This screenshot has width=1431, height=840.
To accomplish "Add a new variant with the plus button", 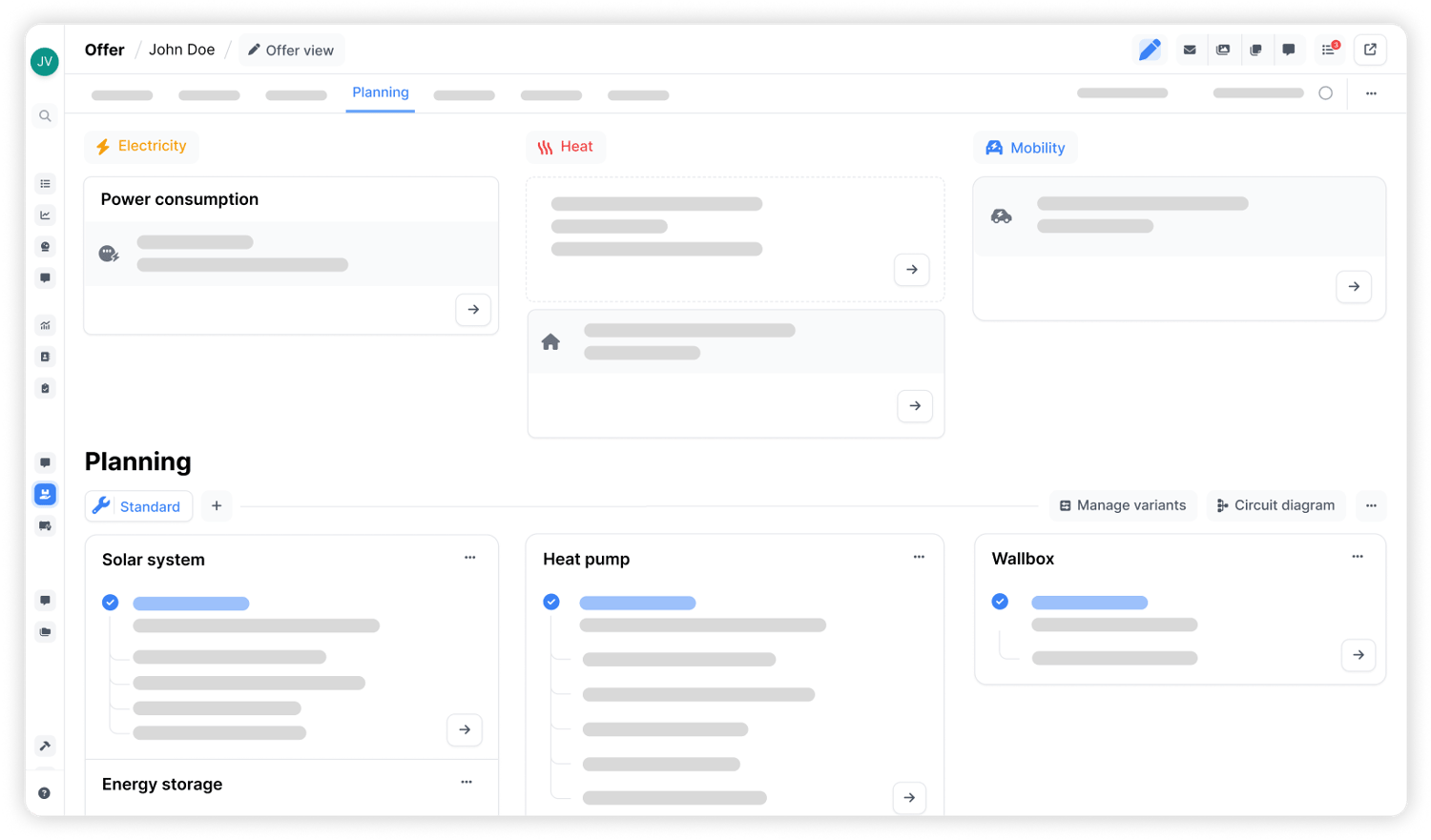I will coord(217,506).
